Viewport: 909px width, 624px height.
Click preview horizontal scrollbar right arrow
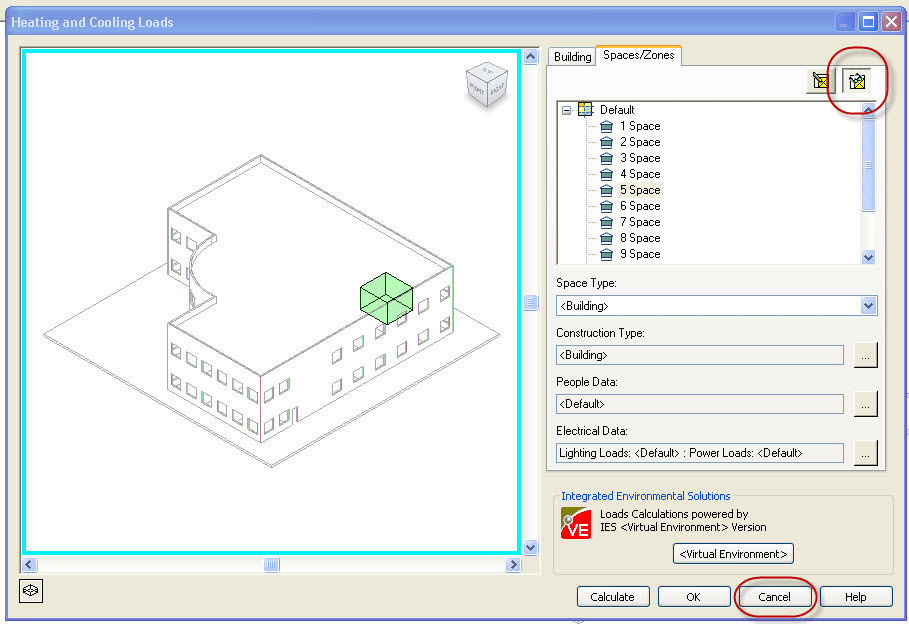(512, 564)
